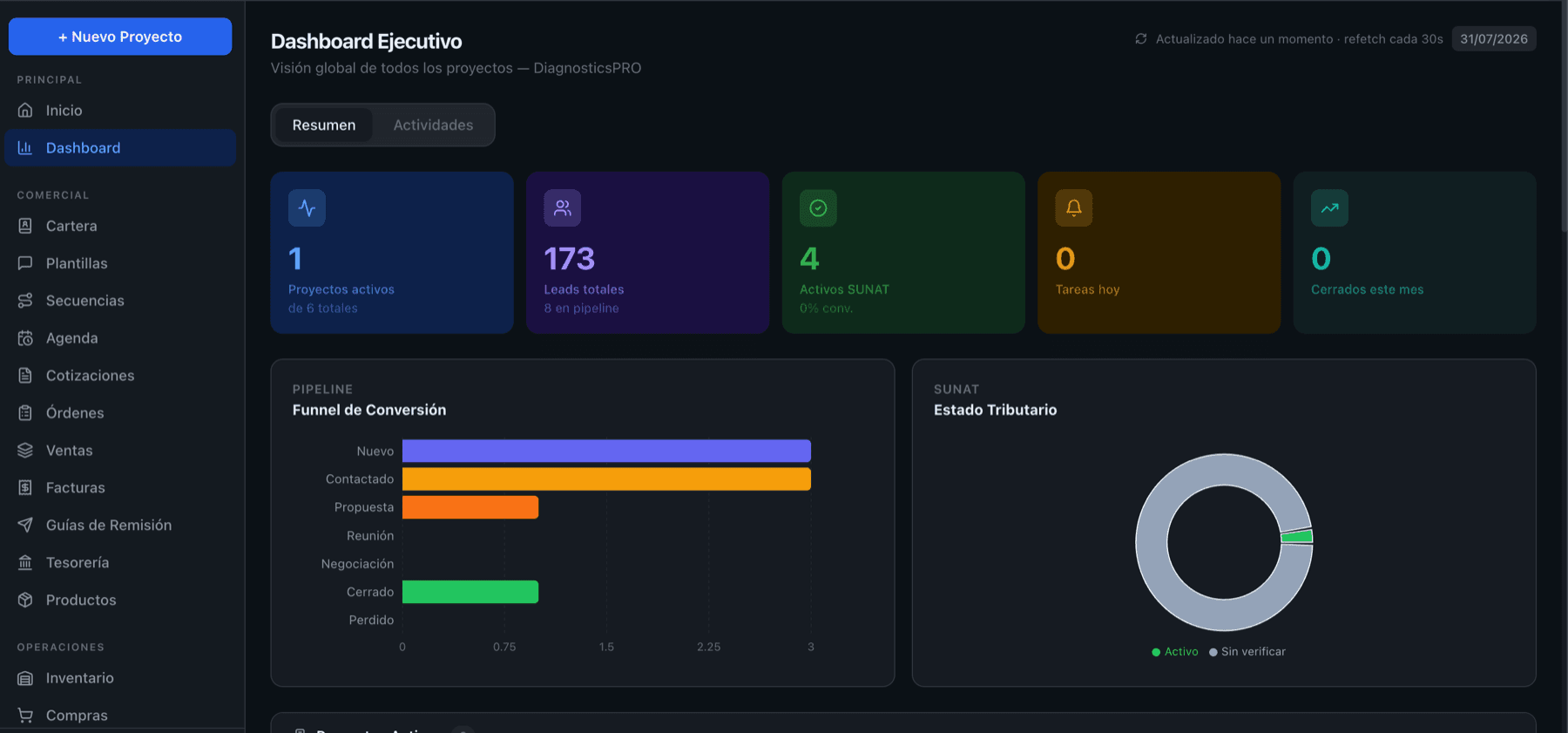Go to Tesorería
1568x733 pixels.
(120, 563)
